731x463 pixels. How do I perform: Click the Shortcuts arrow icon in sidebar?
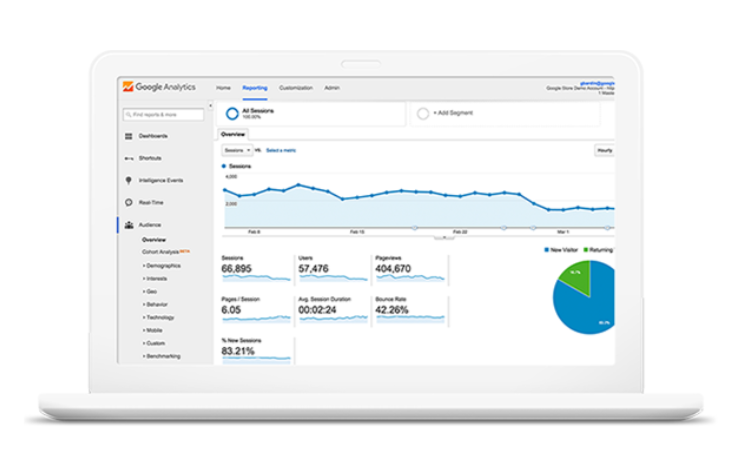[129, 158]
